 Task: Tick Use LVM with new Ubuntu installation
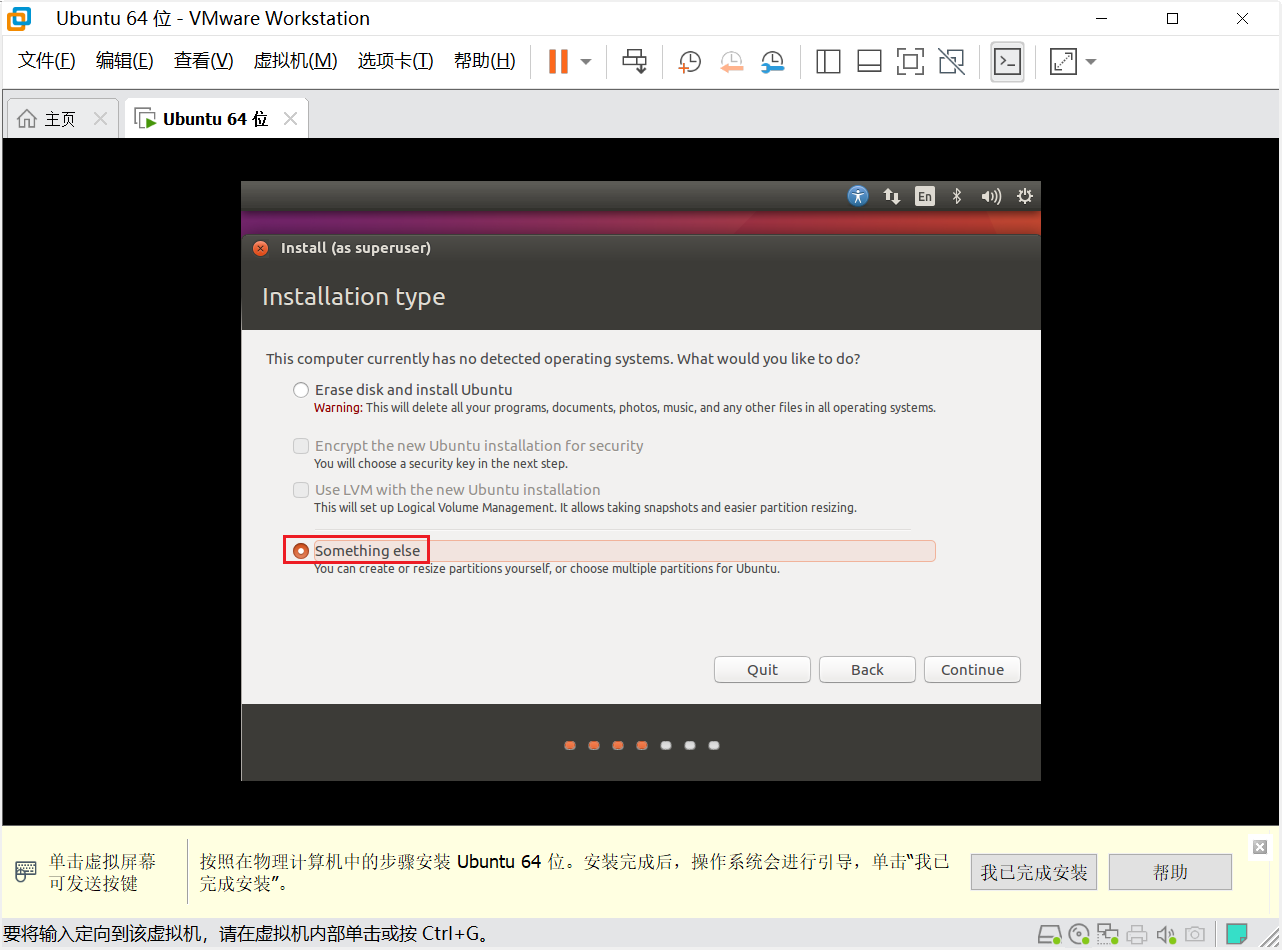pos(301,490)
